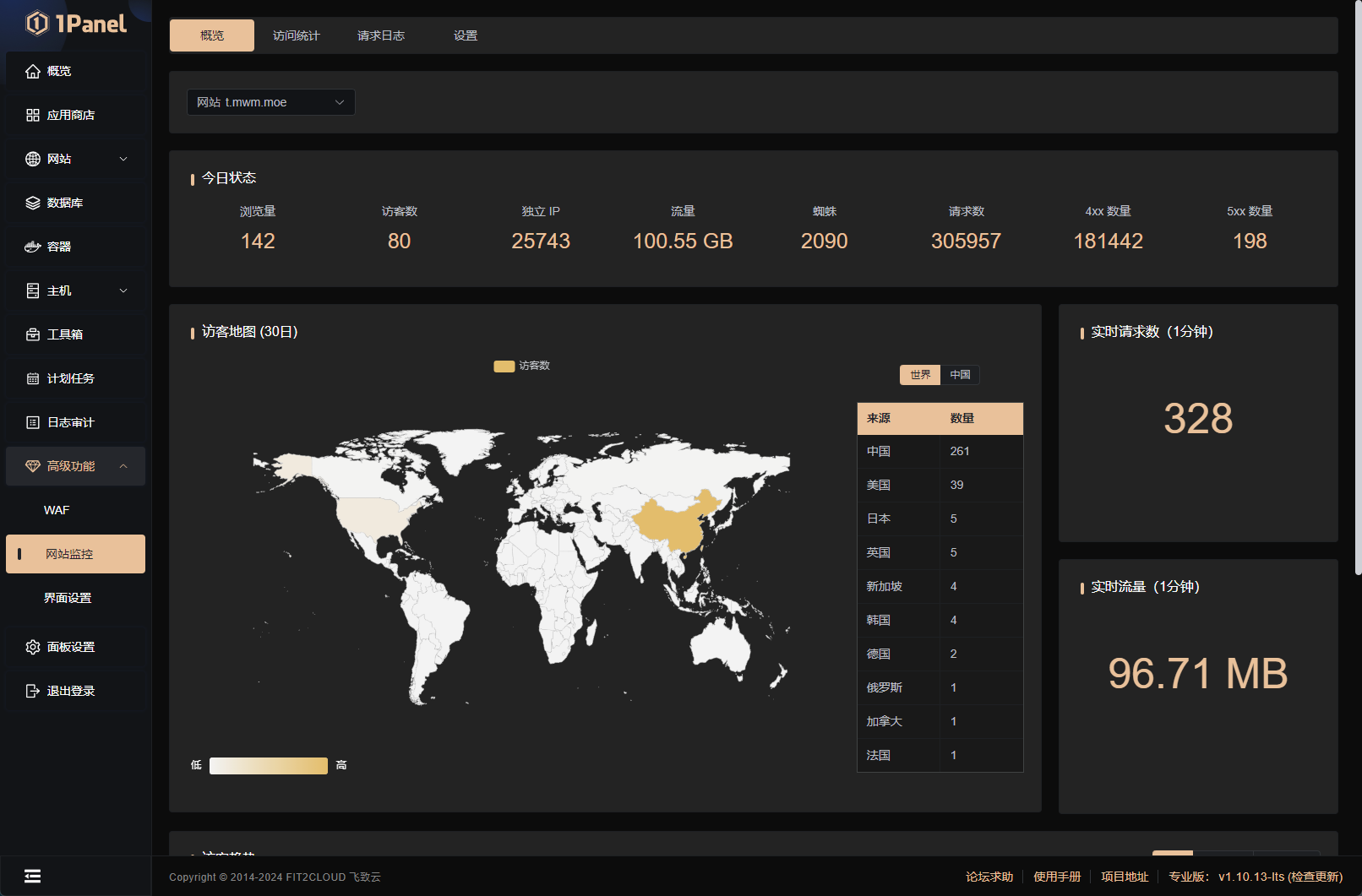
Task: Click the 美国 row in the source table
Action: tap(940, 486)
